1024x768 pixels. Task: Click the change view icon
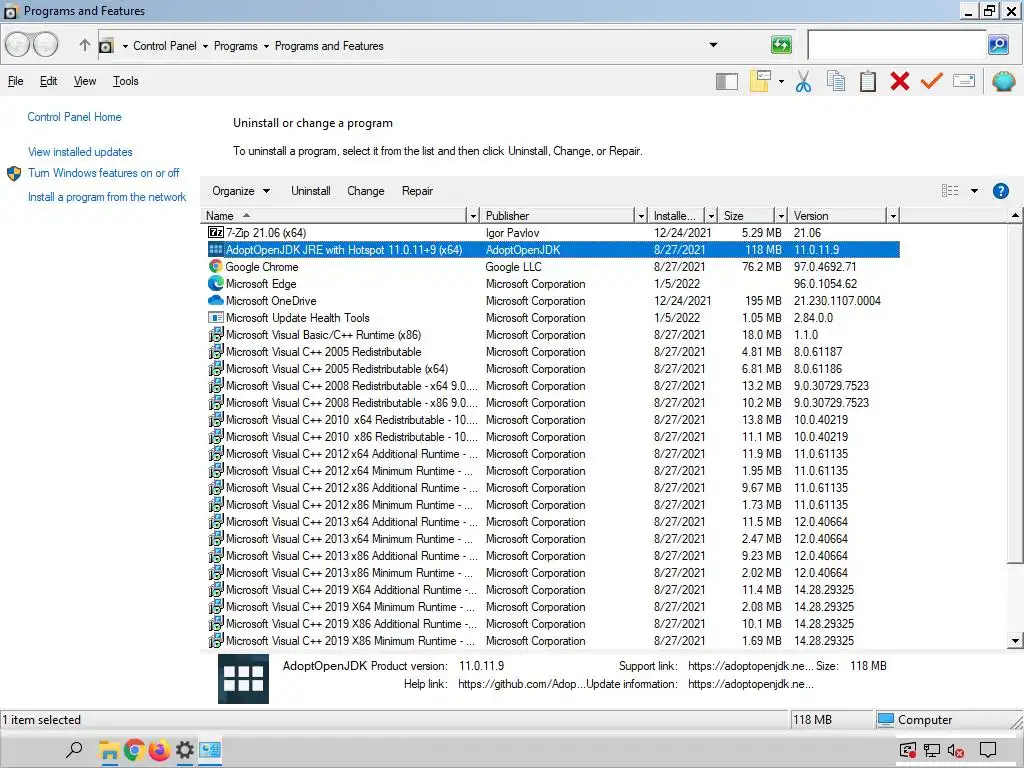[x=950, y=191]
